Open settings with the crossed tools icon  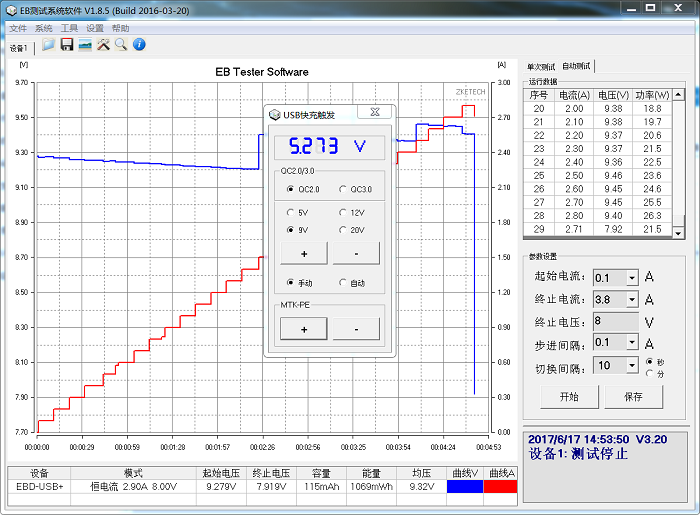[x=103, y=45]
